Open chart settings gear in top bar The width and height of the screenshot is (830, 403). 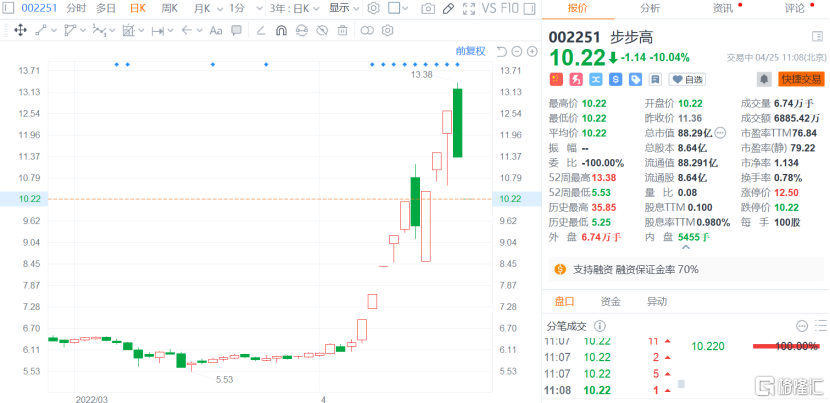pyautogui.click(x=374, y=8)
